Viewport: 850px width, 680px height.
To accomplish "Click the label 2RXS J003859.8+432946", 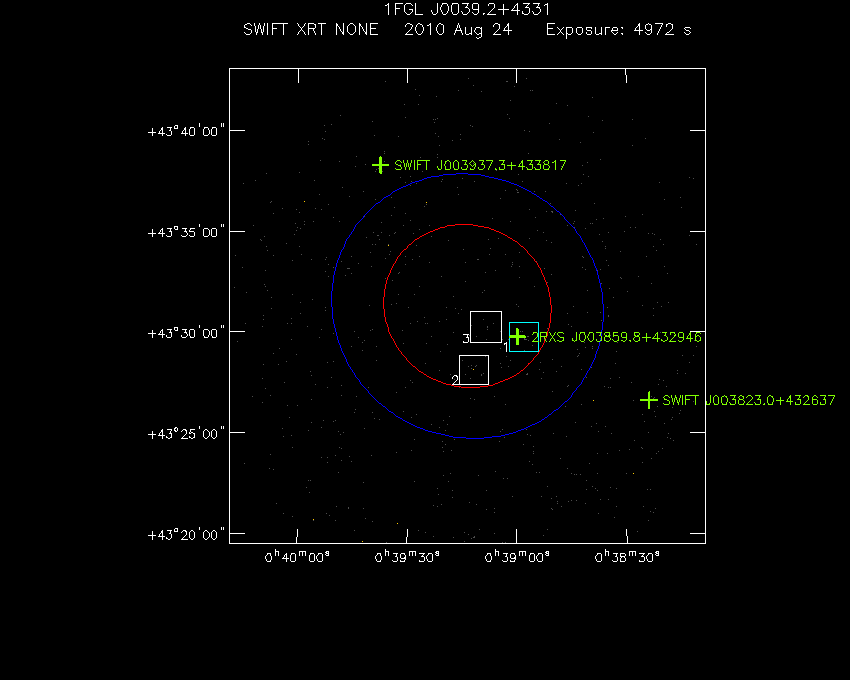I will pos(616,337).
